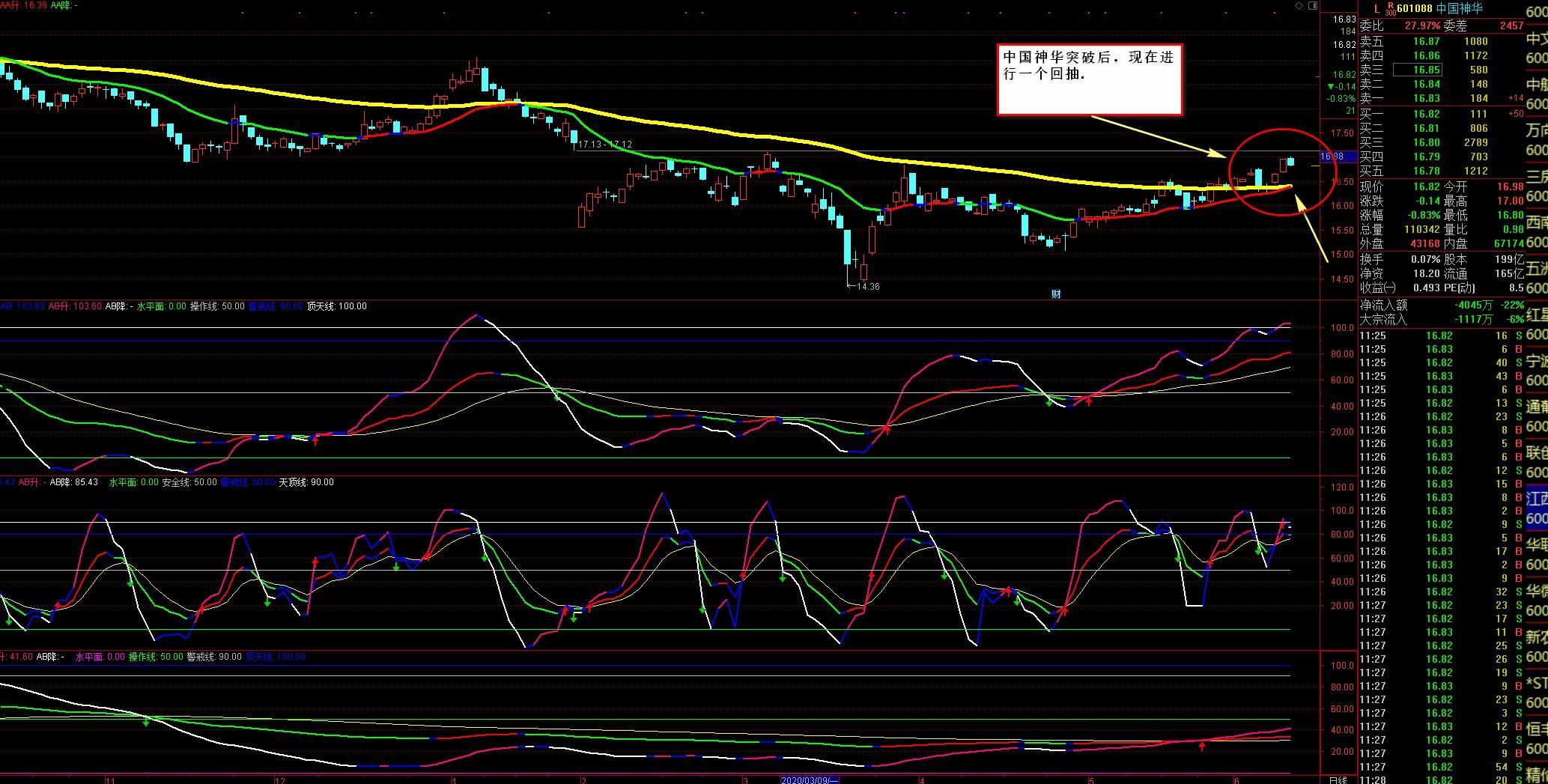Screen dimensions: 1548x784
Task: Click the 顶天线: 100.00 label in the first indicator panel
Action: click(337, 306)
